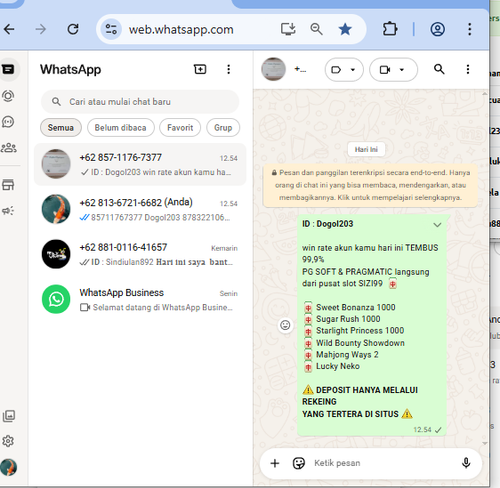
Task: Click the green WhatsApp Business logo avatar
Action: pyautogui.click(x=56, y=299)
